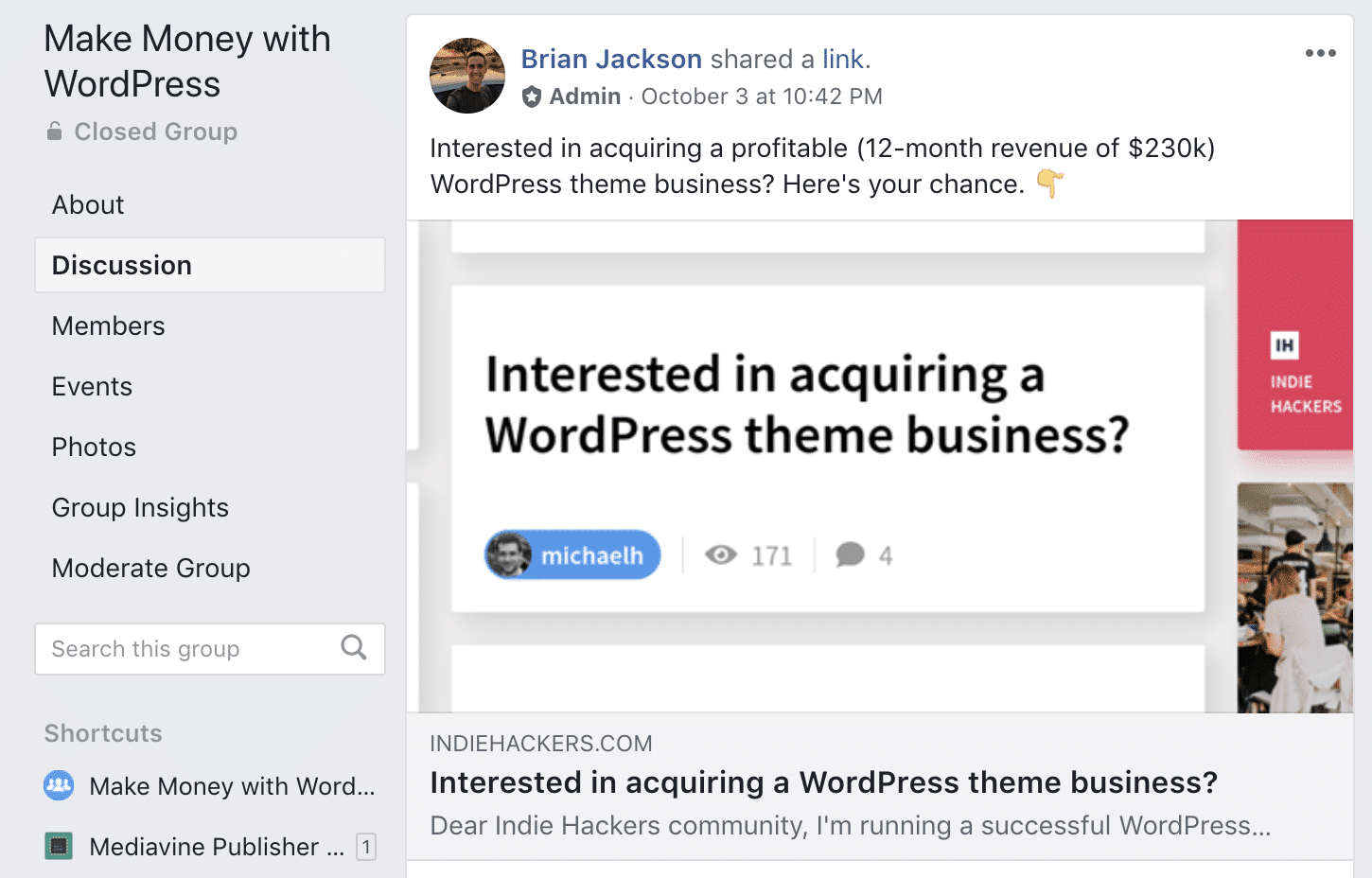Click the Make Money with WordPress shortcut icon
The width and height of the screenshot is (1372, 878).
coord(59,785)
